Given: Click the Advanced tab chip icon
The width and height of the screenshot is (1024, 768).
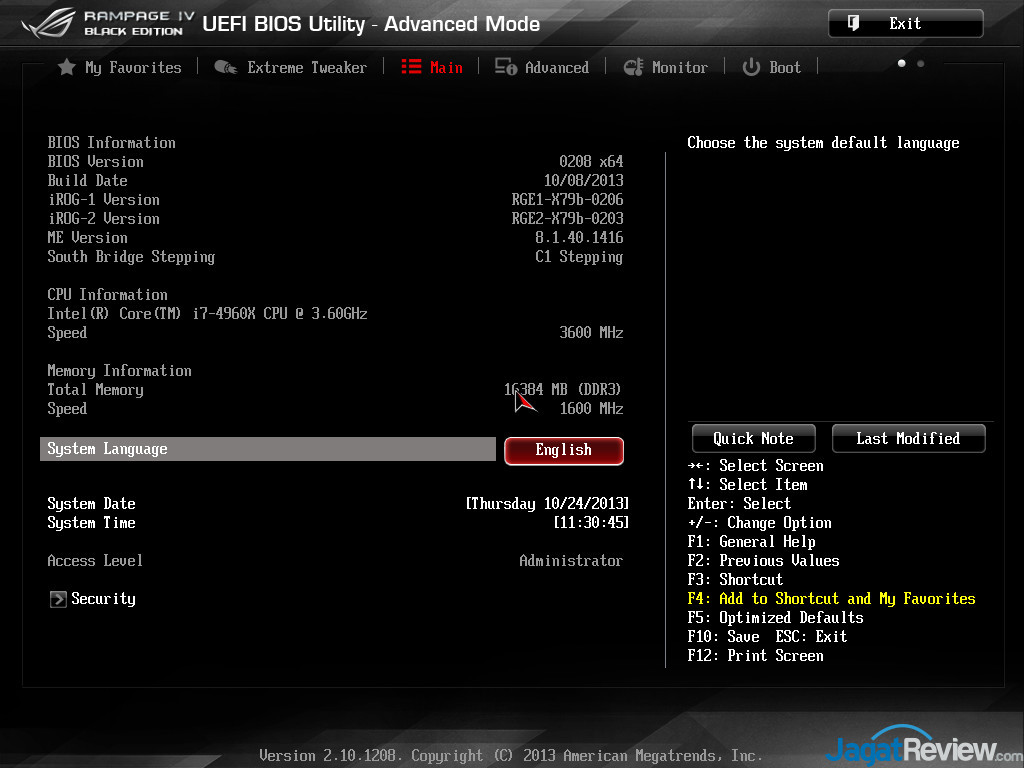Looking at the screenshot, I should pyautogui.click(x=506, y=67).
